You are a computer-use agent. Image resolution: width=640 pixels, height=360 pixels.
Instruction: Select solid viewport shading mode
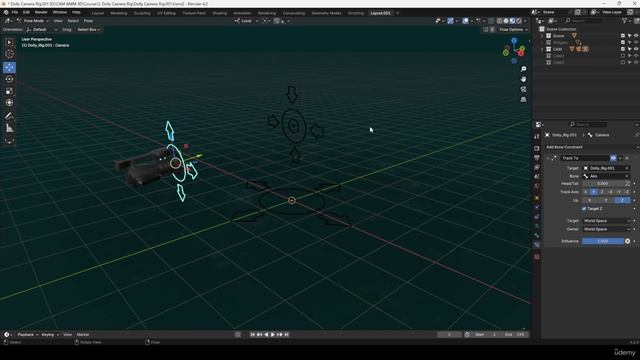[x=506, y=21]
